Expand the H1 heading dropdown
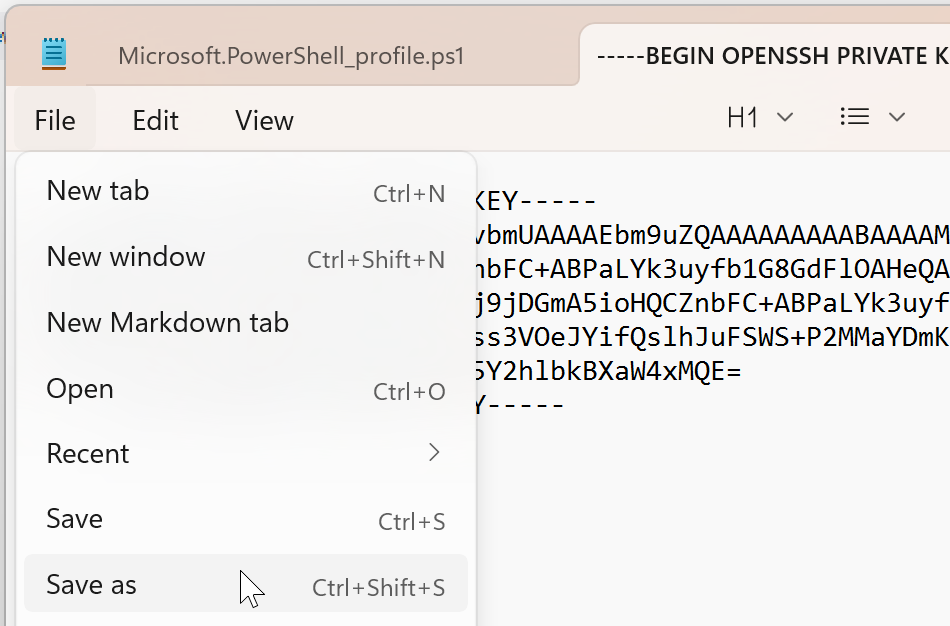Viewport: 950px width, 626px height. 760,118
